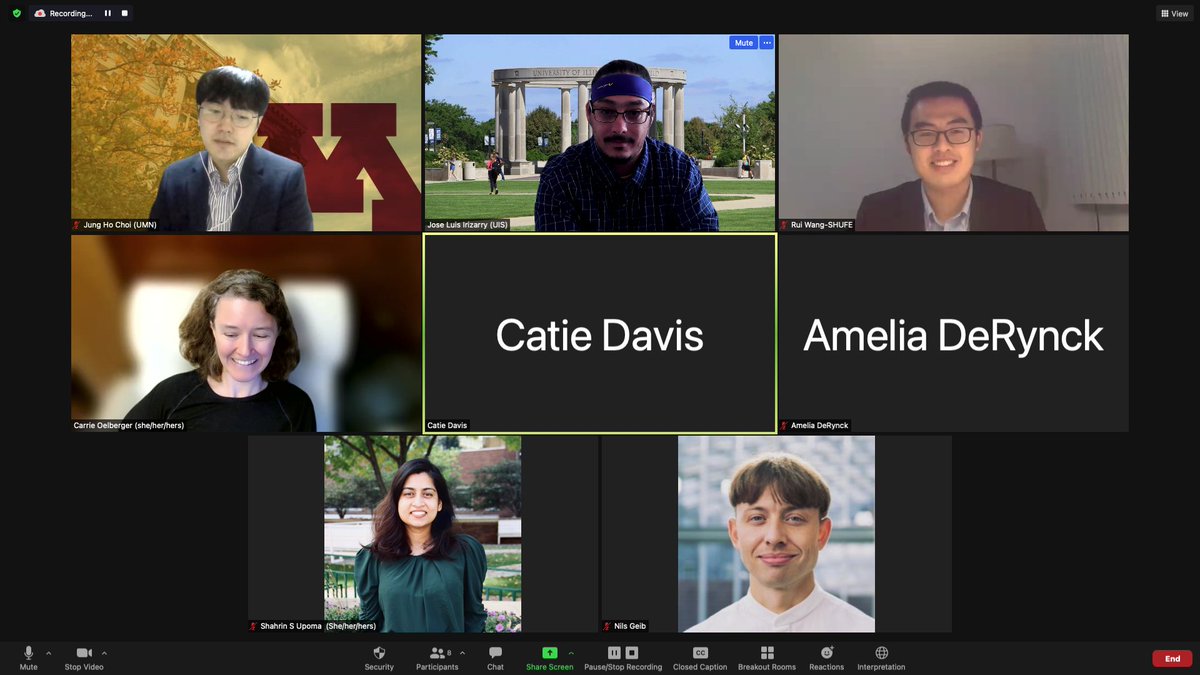Pause recording from top-left indicator

[108, 13]
